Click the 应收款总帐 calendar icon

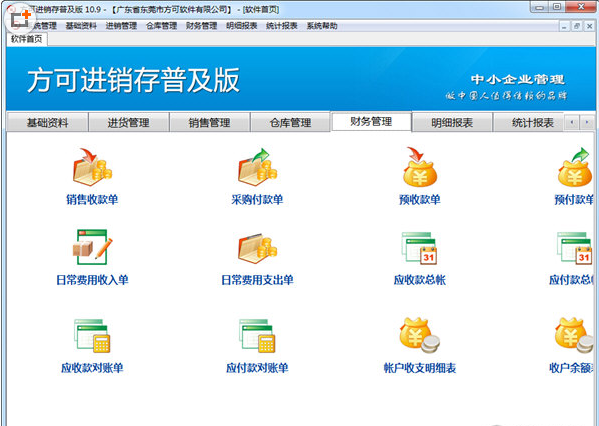(419, 248)
